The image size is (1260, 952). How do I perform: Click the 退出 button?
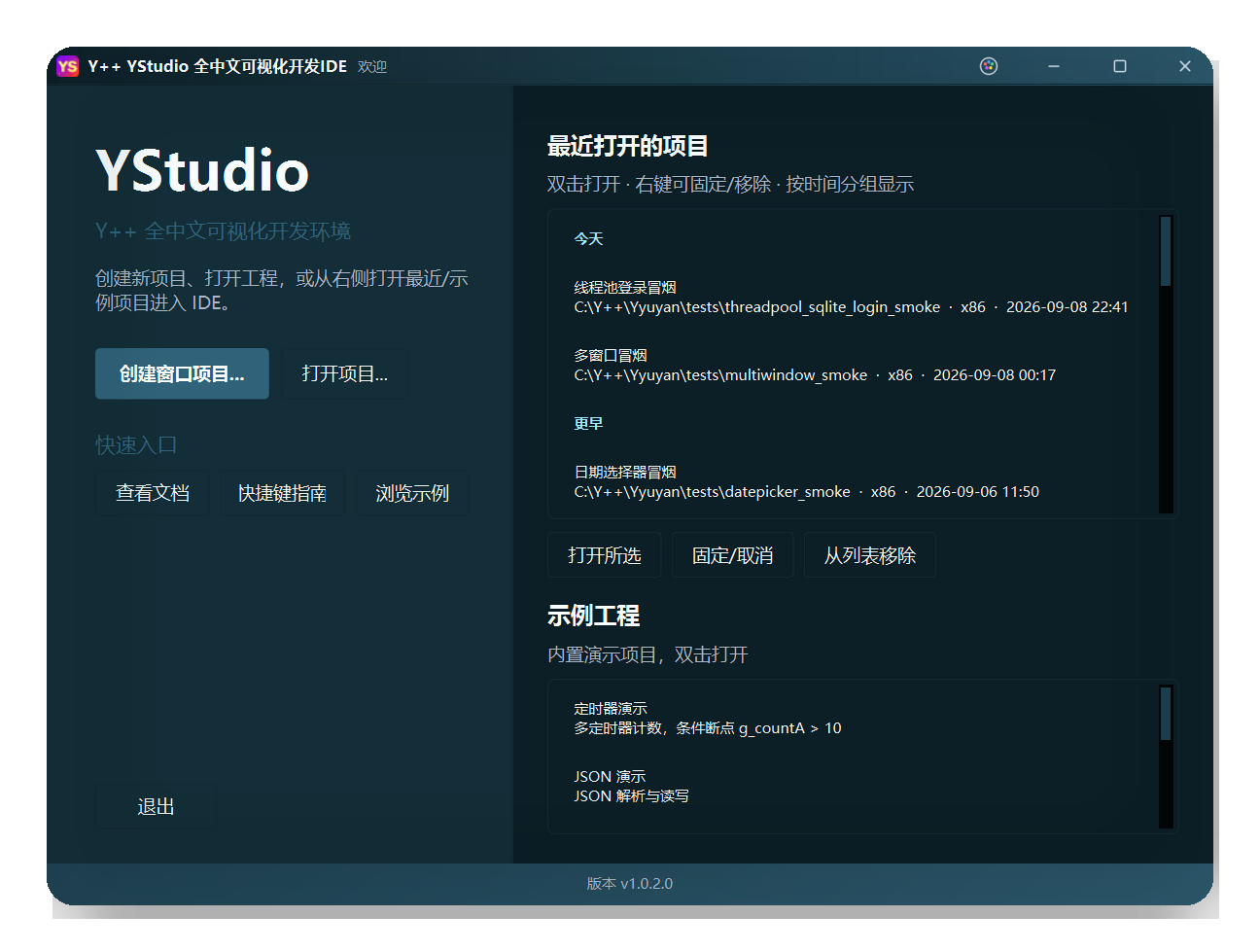coord(156,806)
